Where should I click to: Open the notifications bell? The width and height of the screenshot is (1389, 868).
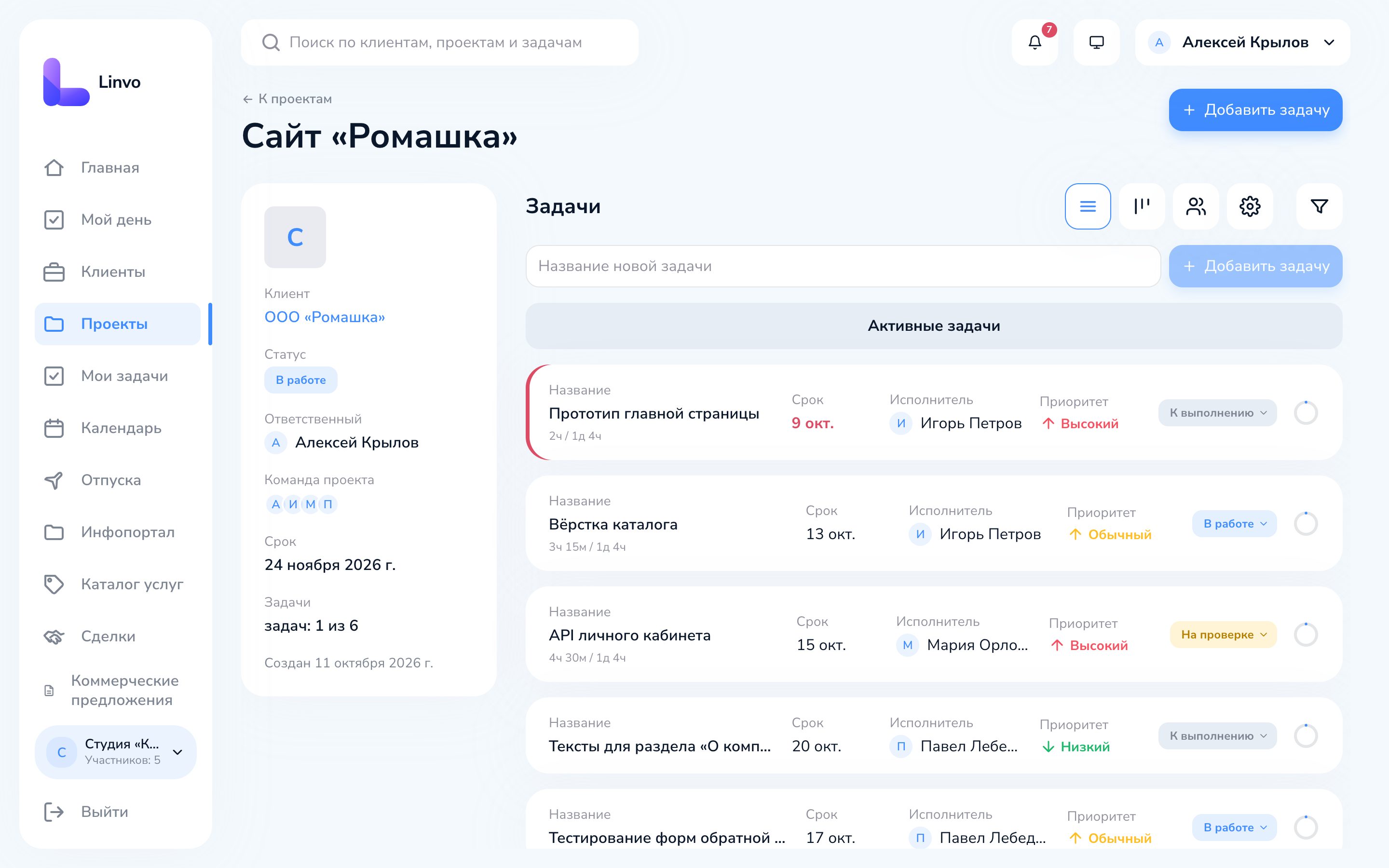1035,42
